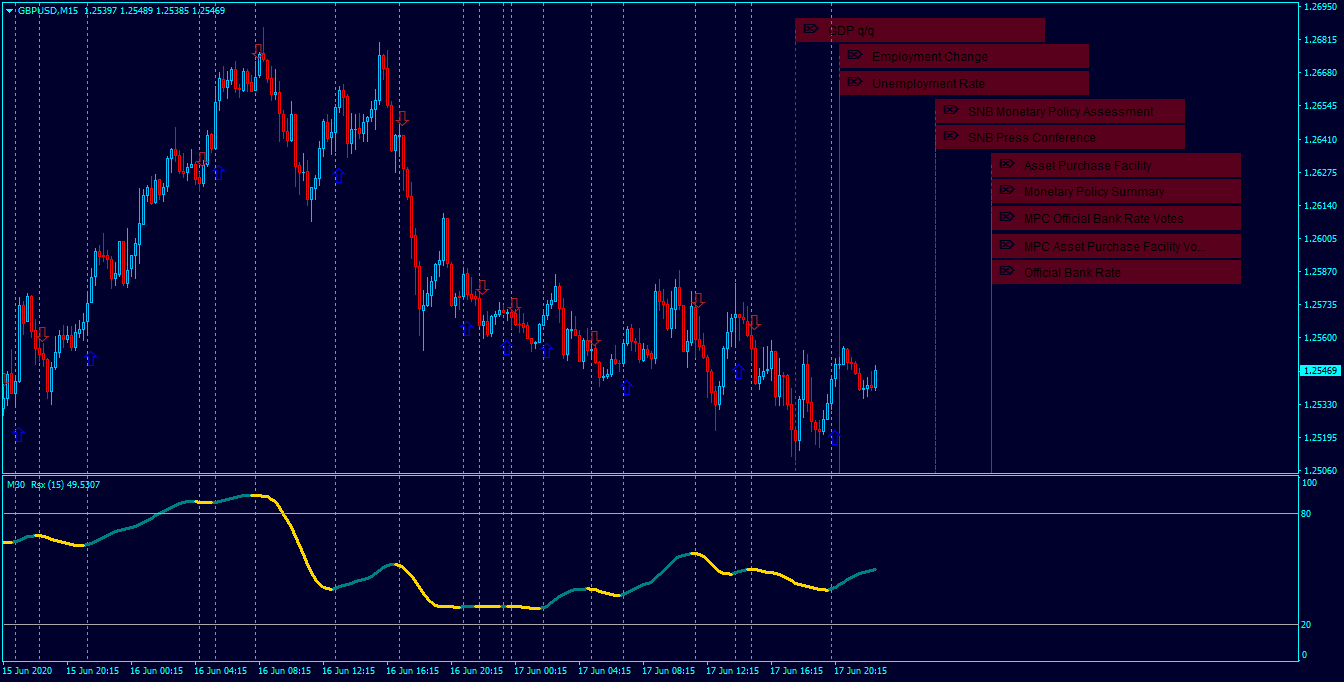Select the tag icon beside Unemployment Rate

pyautogui.click(x=854, y=82)
